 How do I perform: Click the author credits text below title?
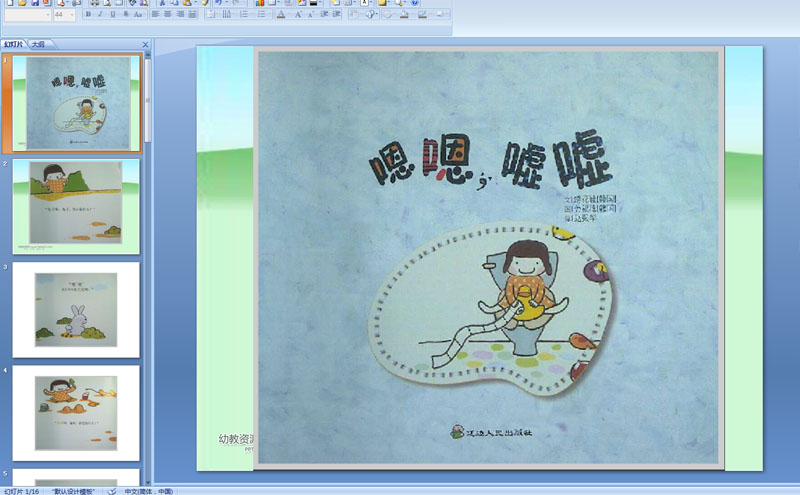(x=590, y=208)
